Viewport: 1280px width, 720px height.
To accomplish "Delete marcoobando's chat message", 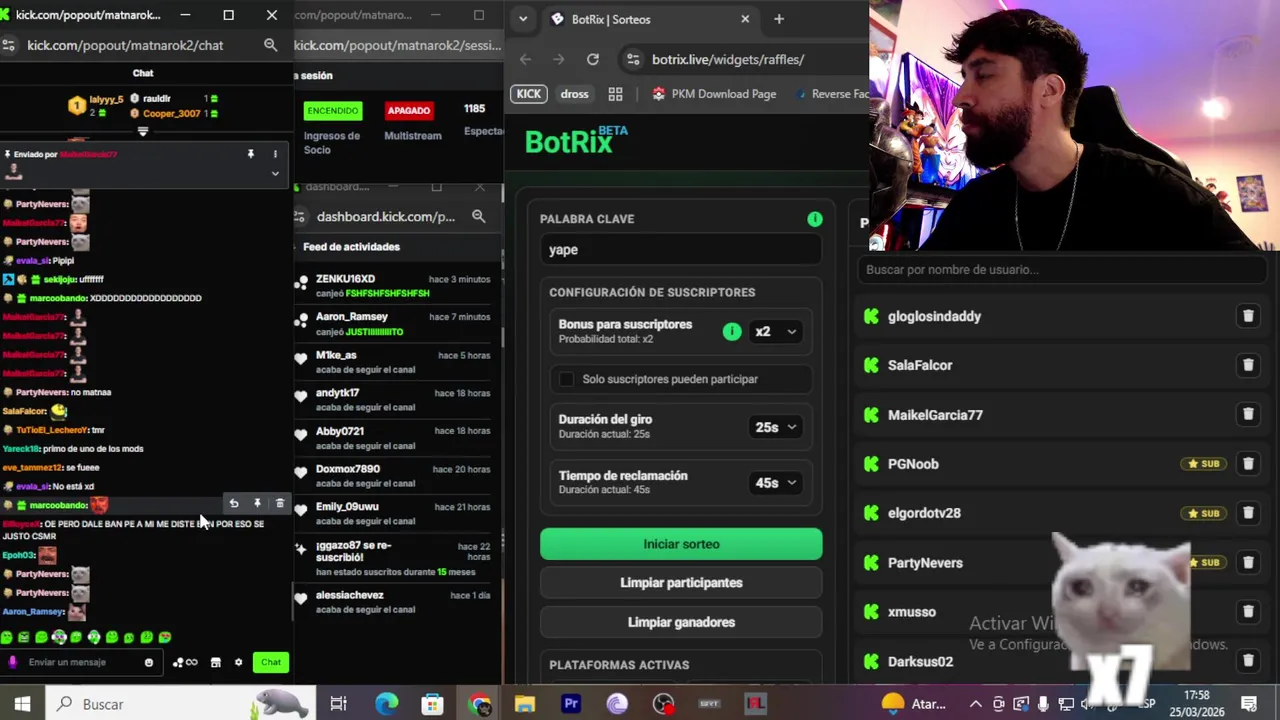I will coord(280,504).
